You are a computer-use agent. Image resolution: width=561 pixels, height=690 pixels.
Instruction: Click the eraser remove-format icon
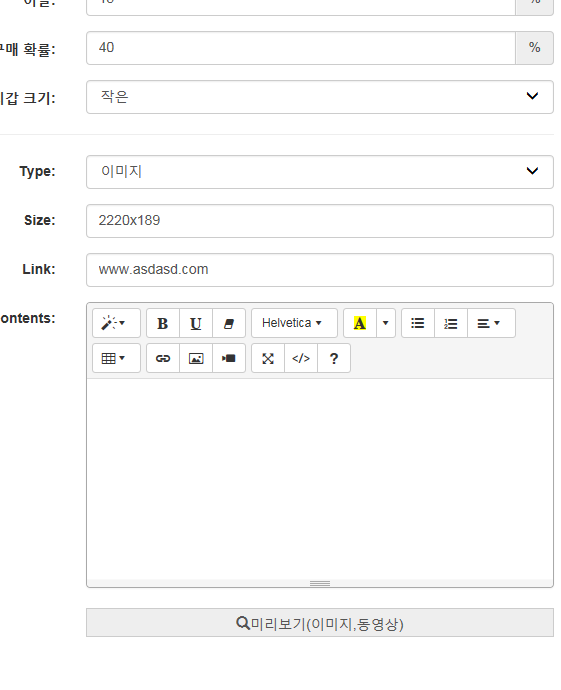click(x=229, y=323)
